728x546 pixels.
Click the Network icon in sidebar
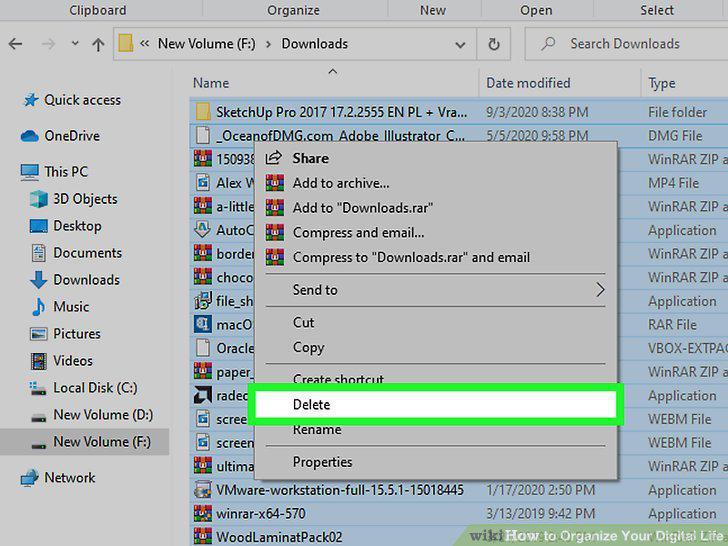[29, 478]
